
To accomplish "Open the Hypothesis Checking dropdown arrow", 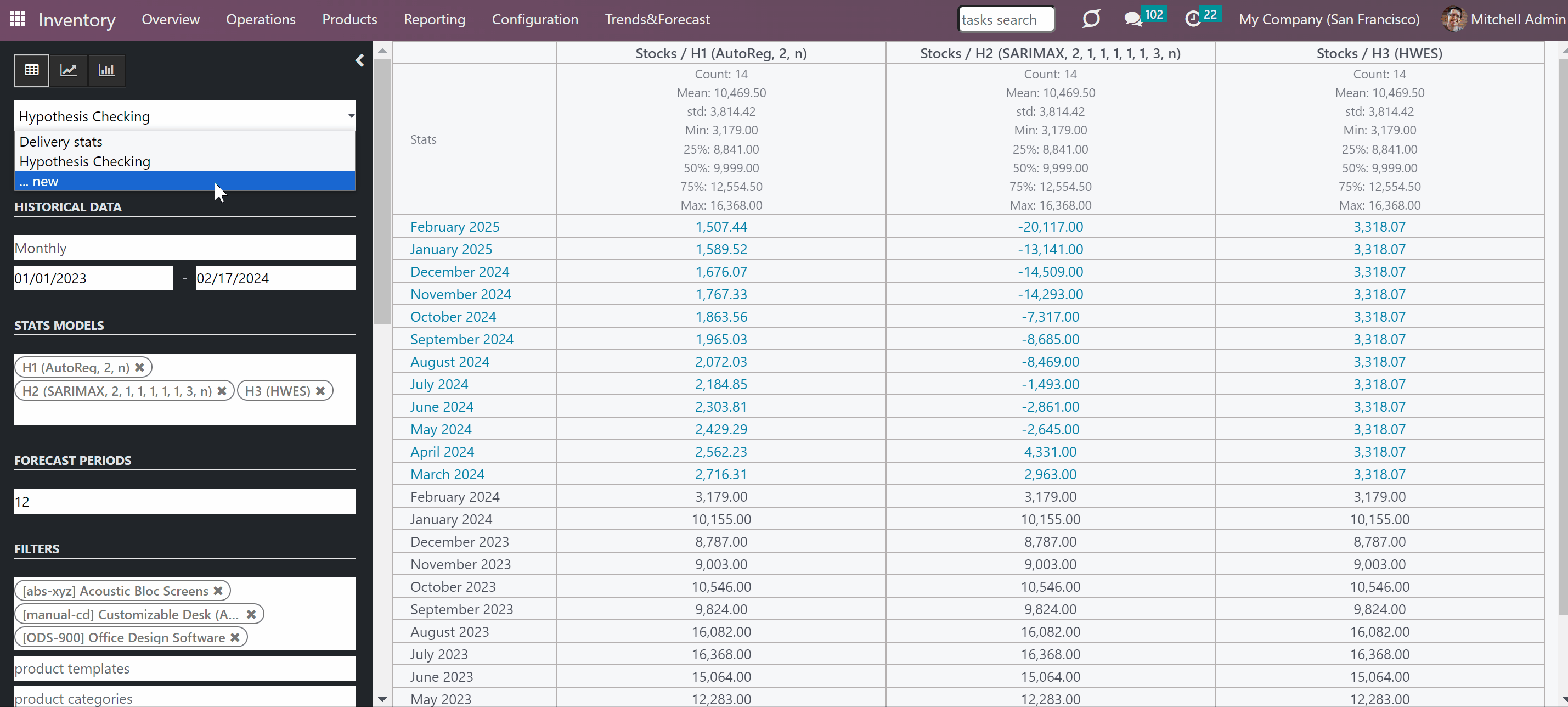I will (351, 116).
